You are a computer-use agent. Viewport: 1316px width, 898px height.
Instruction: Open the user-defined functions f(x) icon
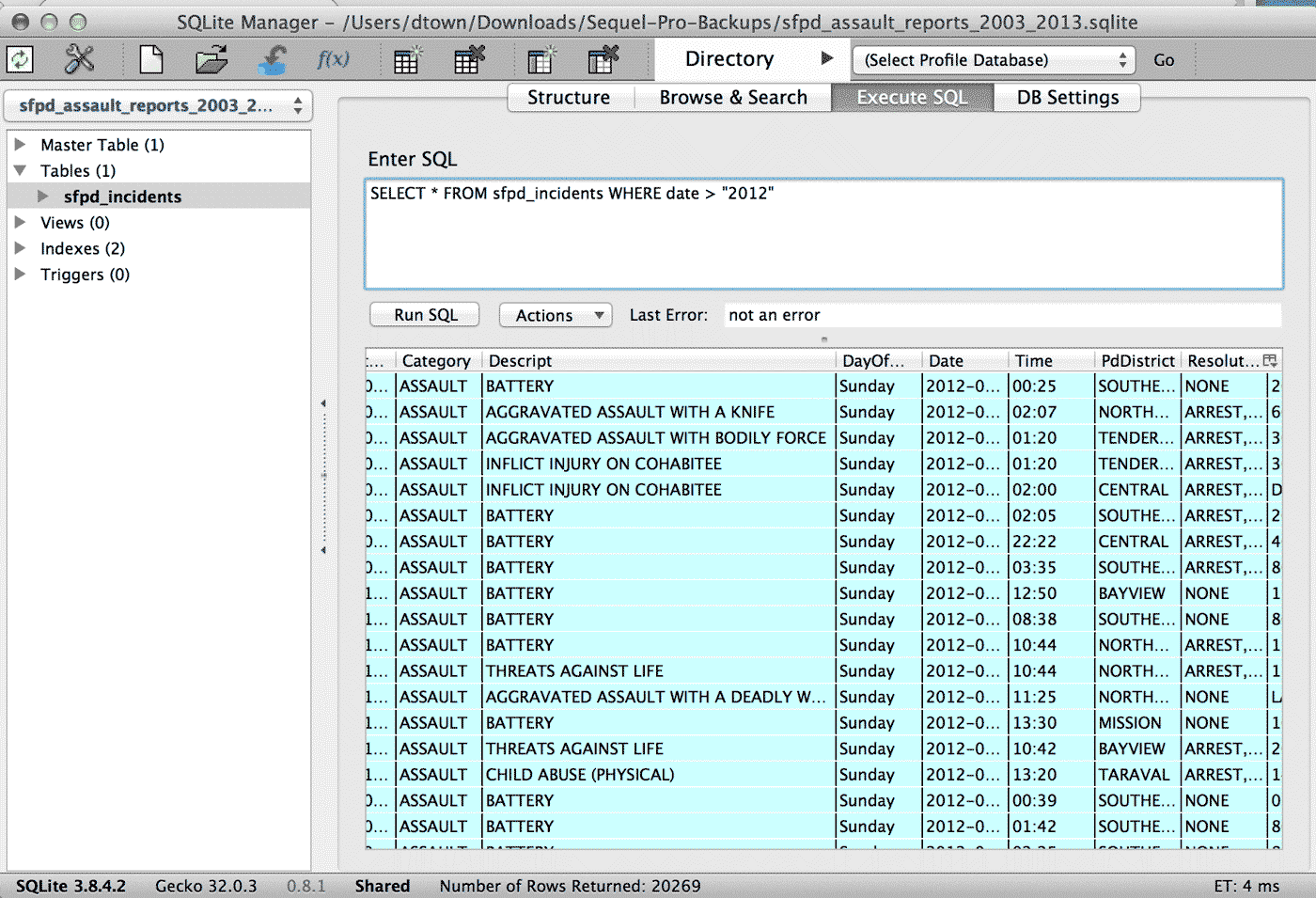click(x=333, y=60)
